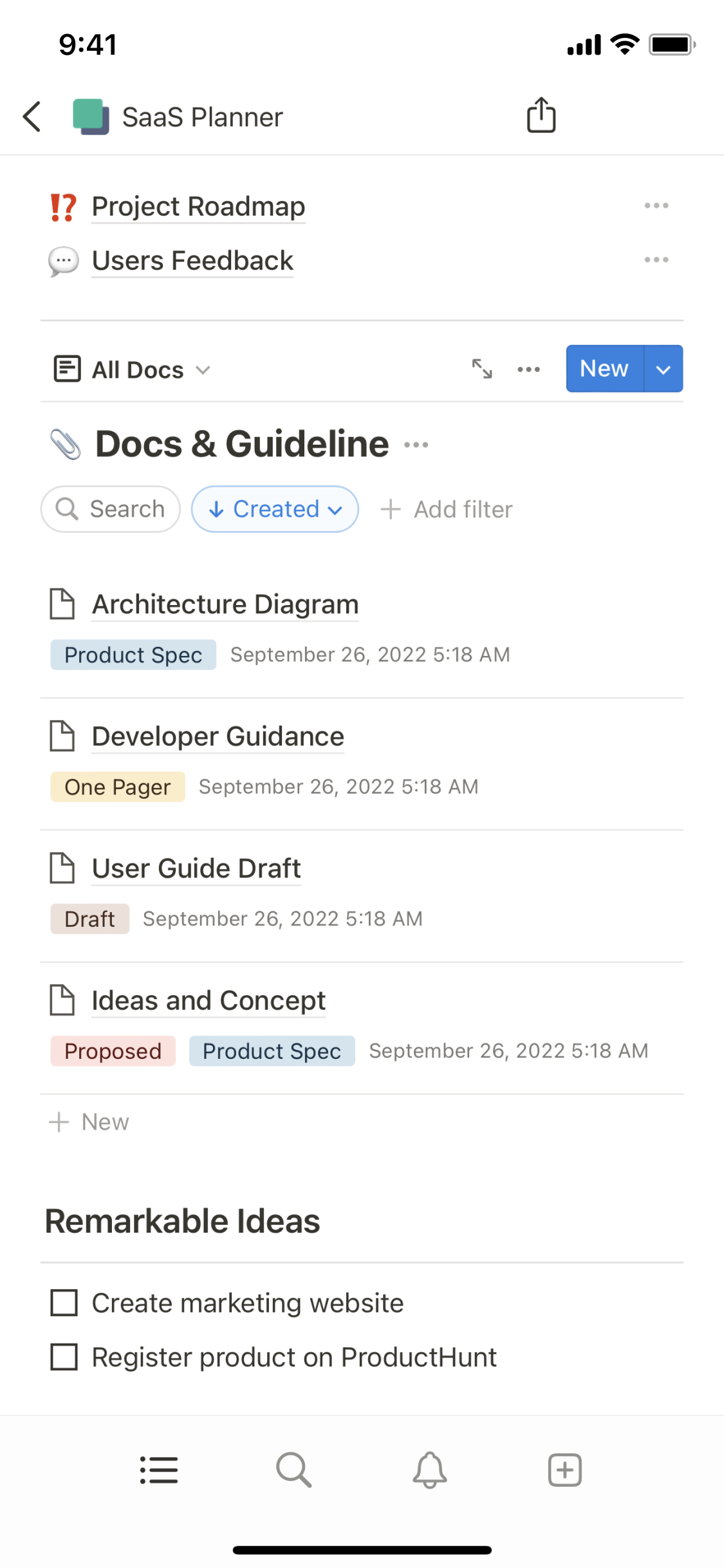Screen dimensions: 724x1568
Task: Tap Add filter
Action: pos(447,509)
